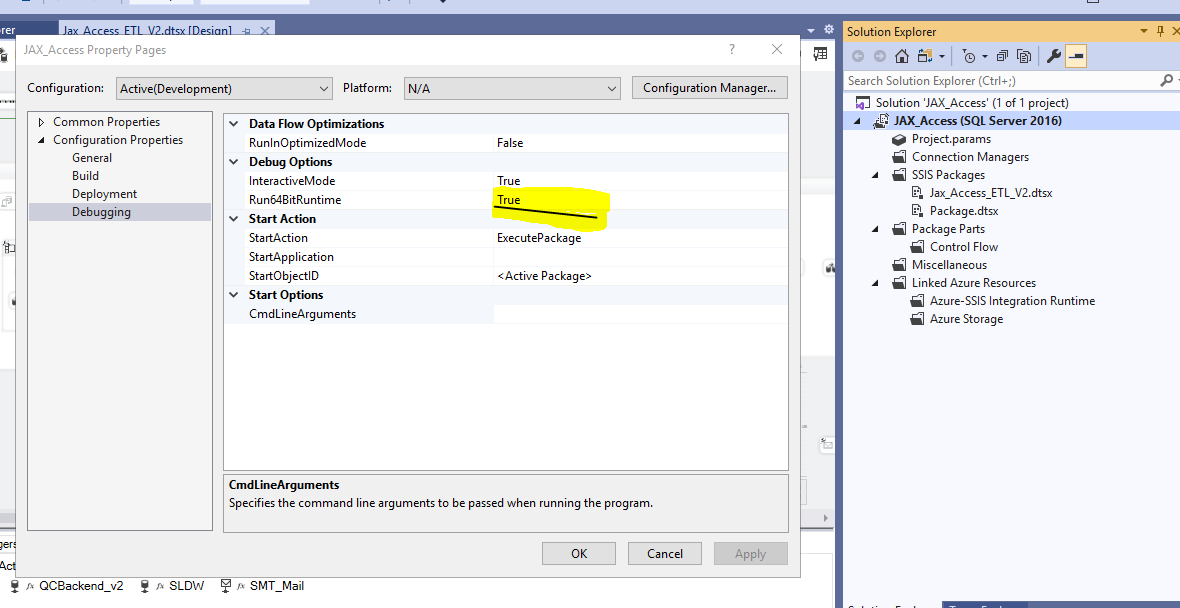Viewport: 1180px width, 608px height.
Task: Open the Pending Changes Filter clock icon
Action: 969,56
